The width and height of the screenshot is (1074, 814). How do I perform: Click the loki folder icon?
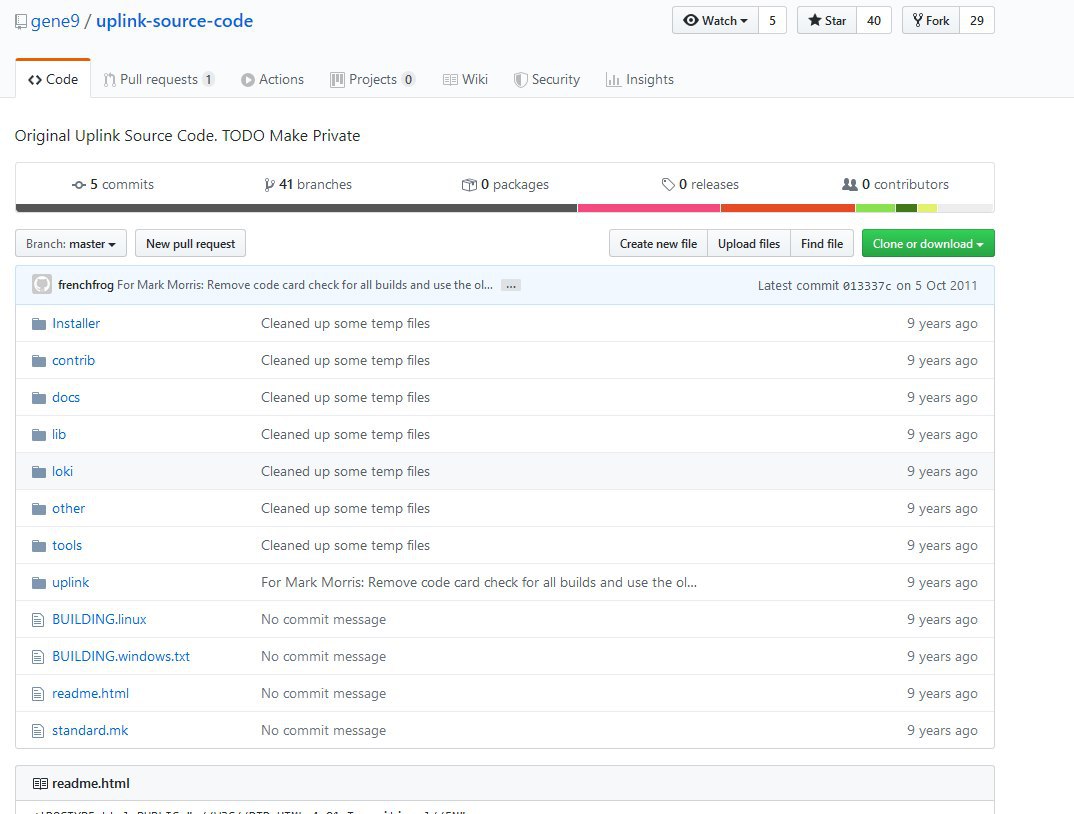tap(38, 471)
